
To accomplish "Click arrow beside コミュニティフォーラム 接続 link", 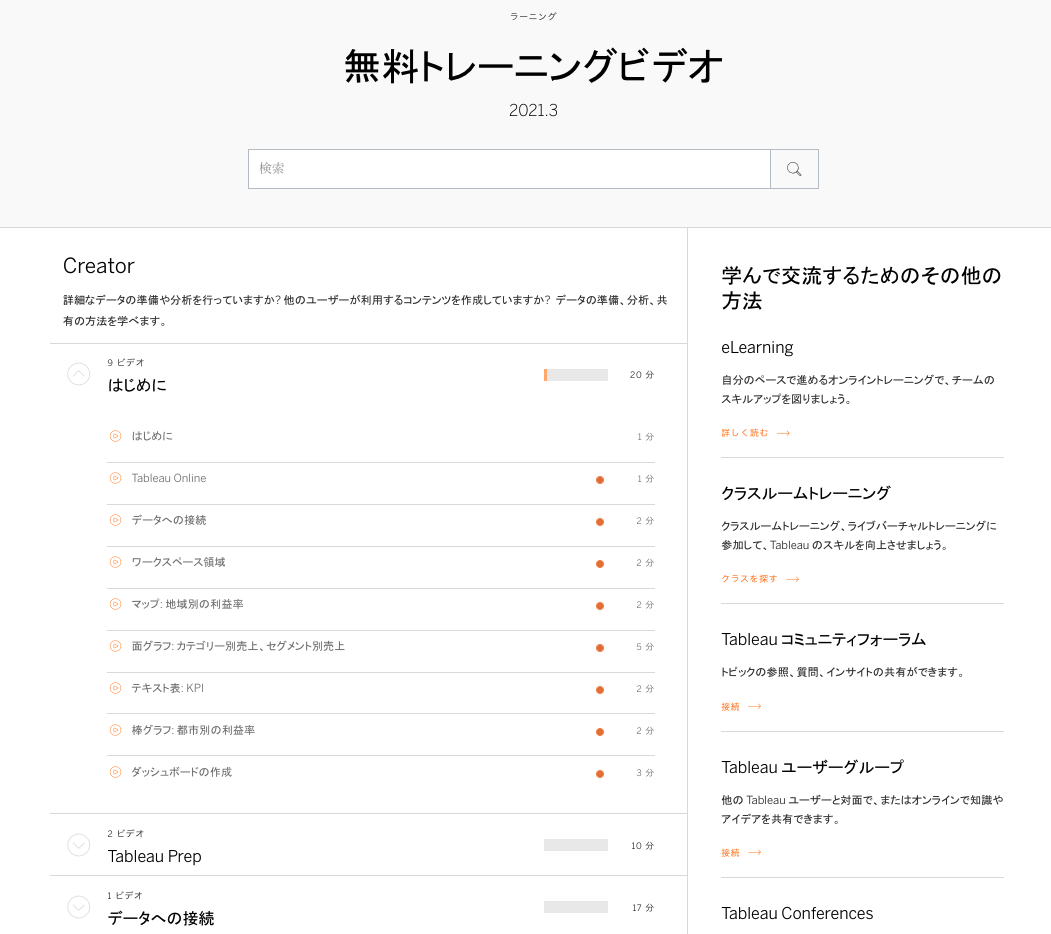I will pos(755,707).
